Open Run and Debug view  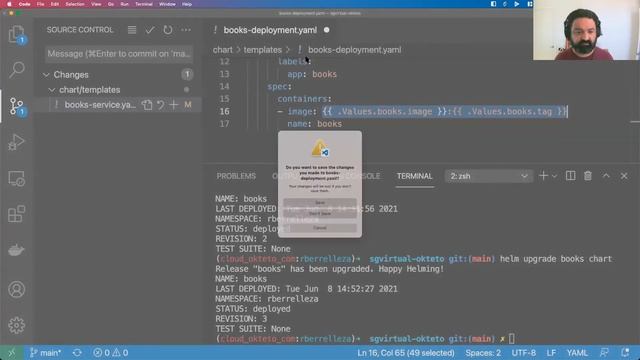click(16, 142)
